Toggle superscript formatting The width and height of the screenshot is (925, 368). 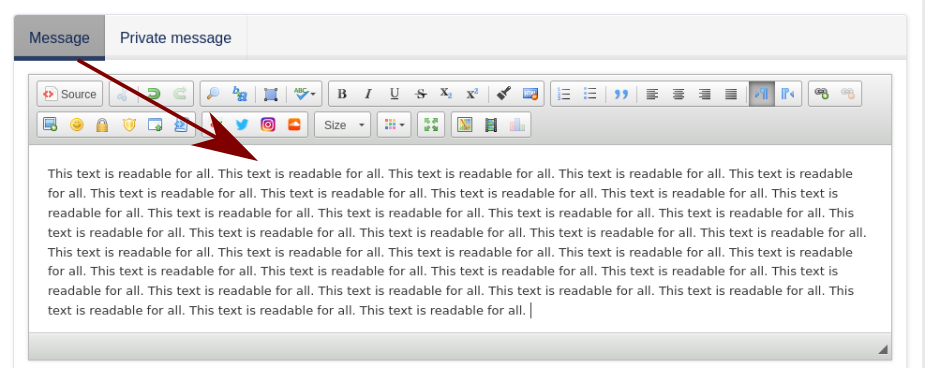472,94
